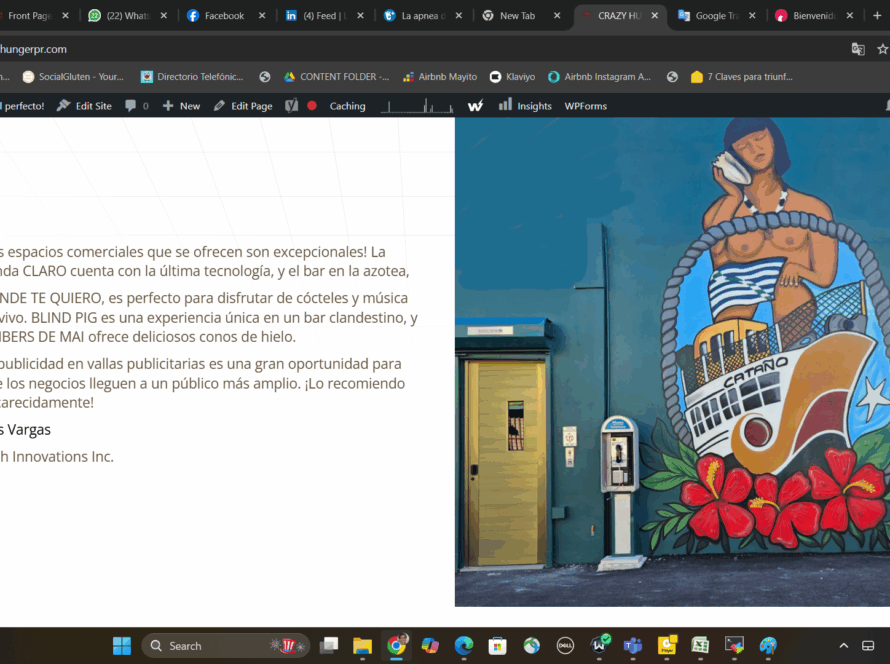Viewport: 890px width, 664px height.
Task: Click the Chrome taskbar icon
Action: (x=397, y=646)
